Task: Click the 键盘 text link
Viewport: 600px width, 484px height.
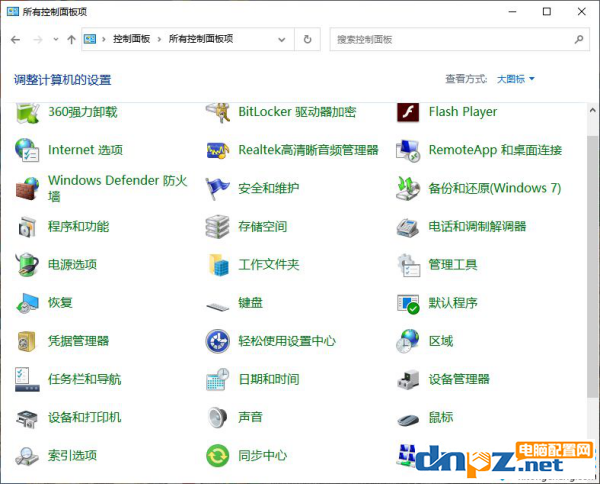Action: tap(250, 302)
